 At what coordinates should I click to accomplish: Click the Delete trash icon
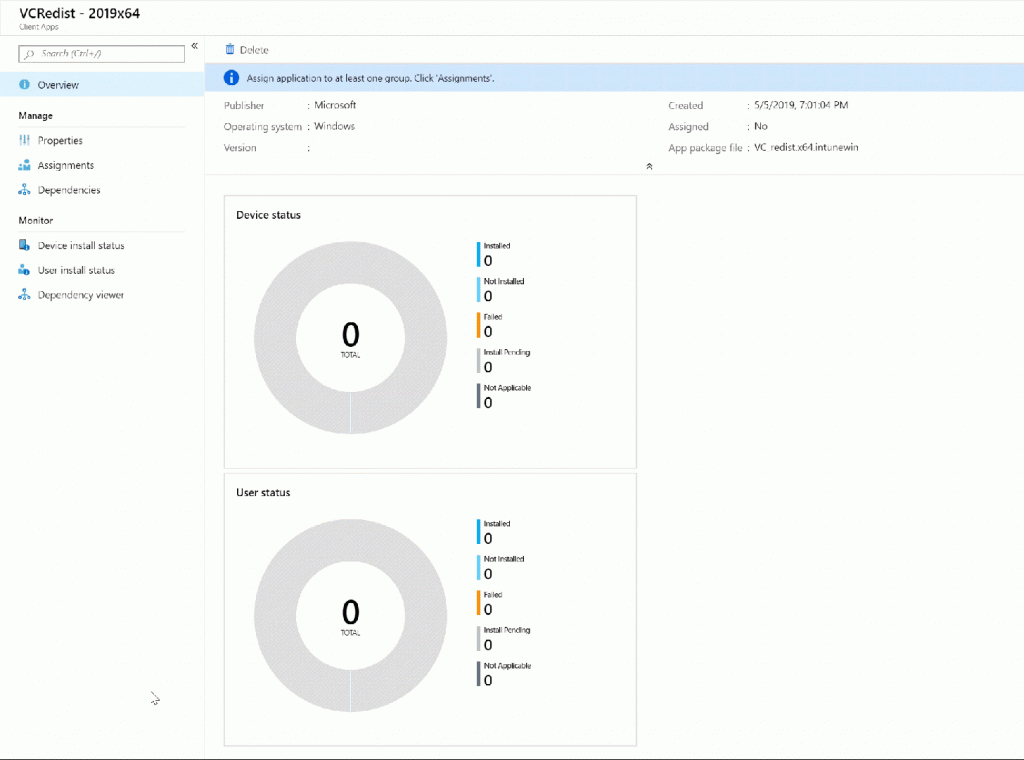[230, 50]
